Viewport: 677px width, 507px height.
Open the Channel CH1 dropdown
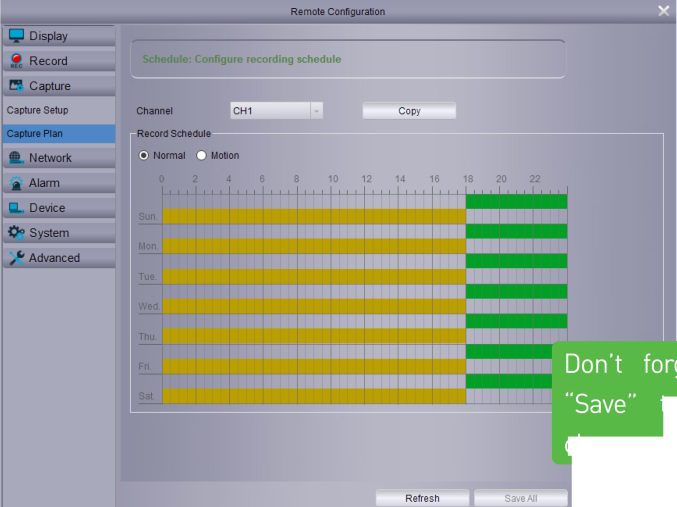(316, 111)
